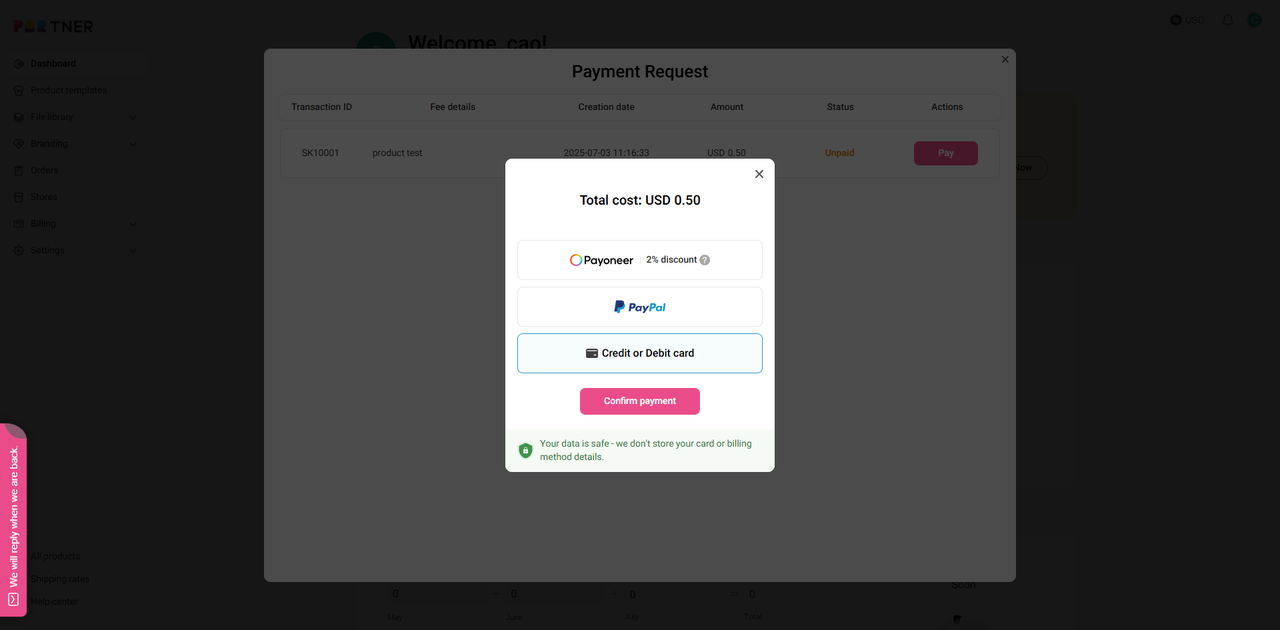Image resolution: width=1280 pixels, height=630 pixels.
Task: Click the user avatar icon
Action: click(x=1254, y=20)
